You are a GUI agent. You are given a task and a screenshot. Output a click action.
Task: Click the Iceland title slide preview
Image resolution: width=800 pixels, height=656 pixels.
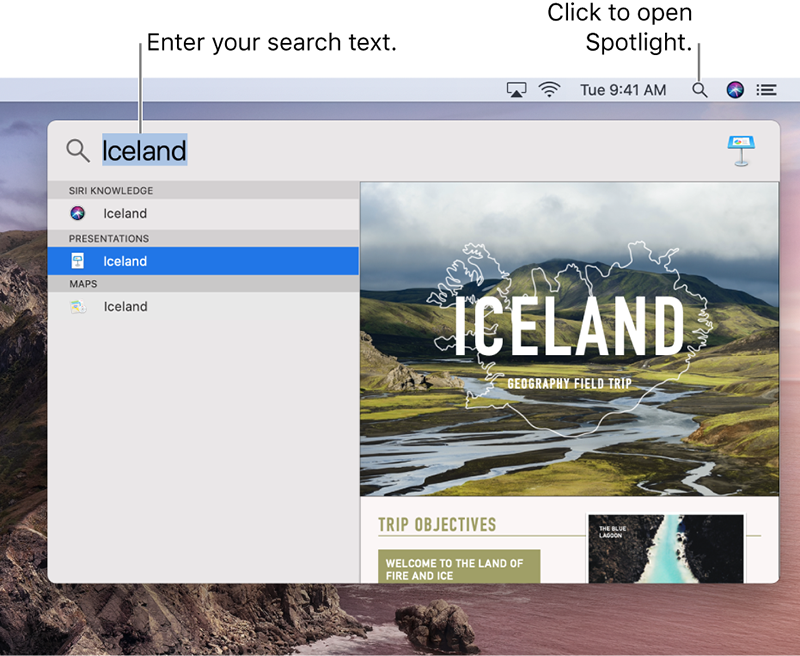(x=568, y=338)
